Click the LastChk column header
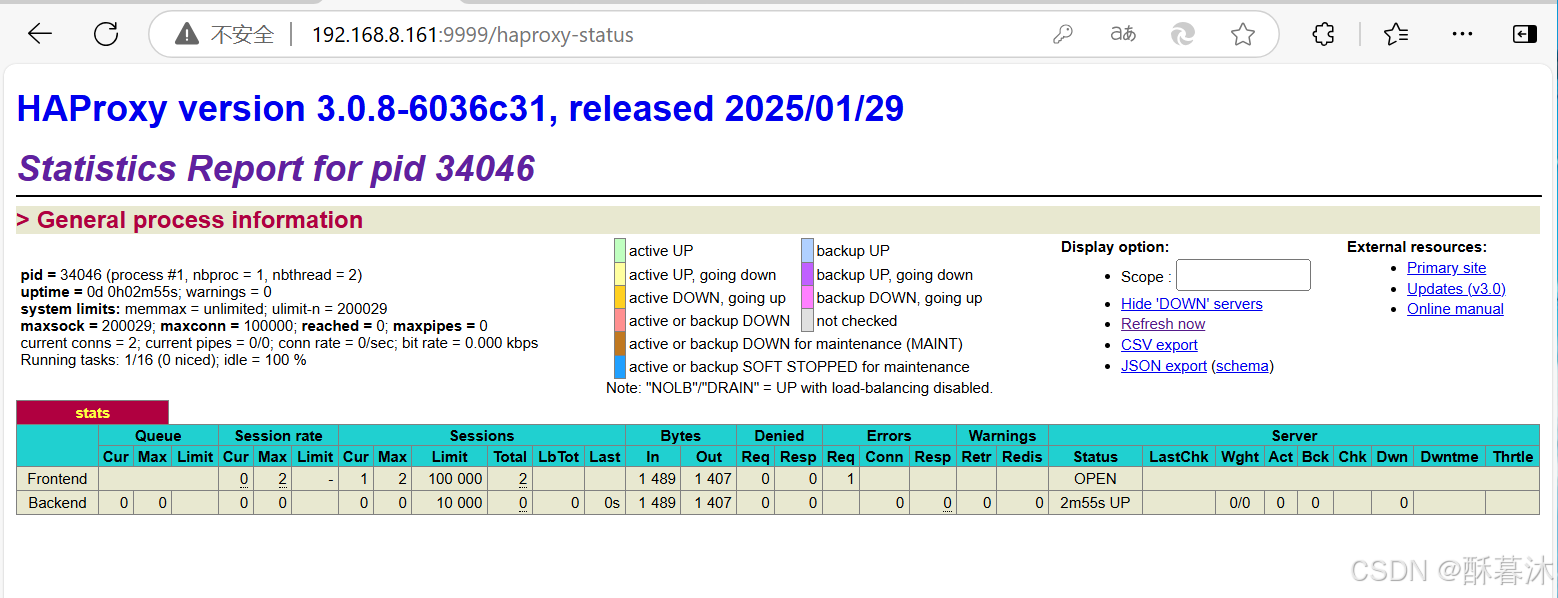Screen dimensions: 1558x598 1179,457
